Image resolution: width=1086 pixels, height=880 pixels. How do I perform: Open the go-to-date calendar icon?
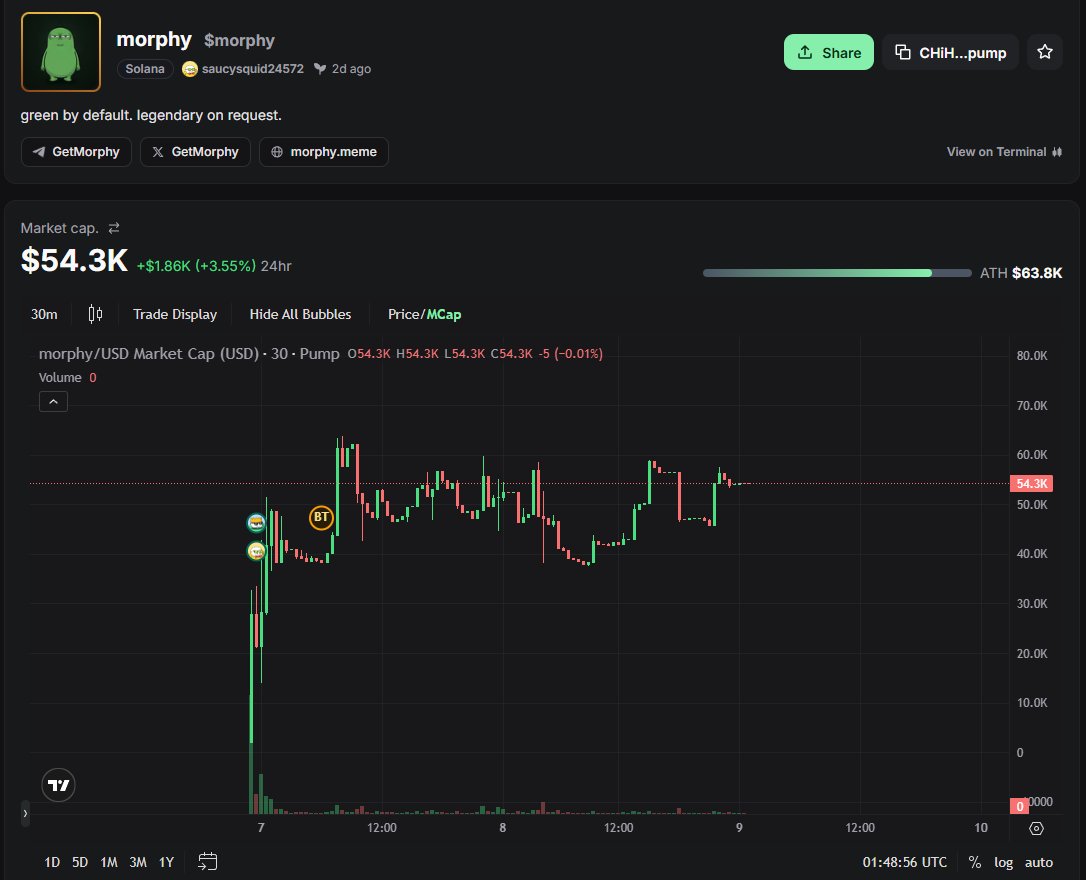point(208,862)
